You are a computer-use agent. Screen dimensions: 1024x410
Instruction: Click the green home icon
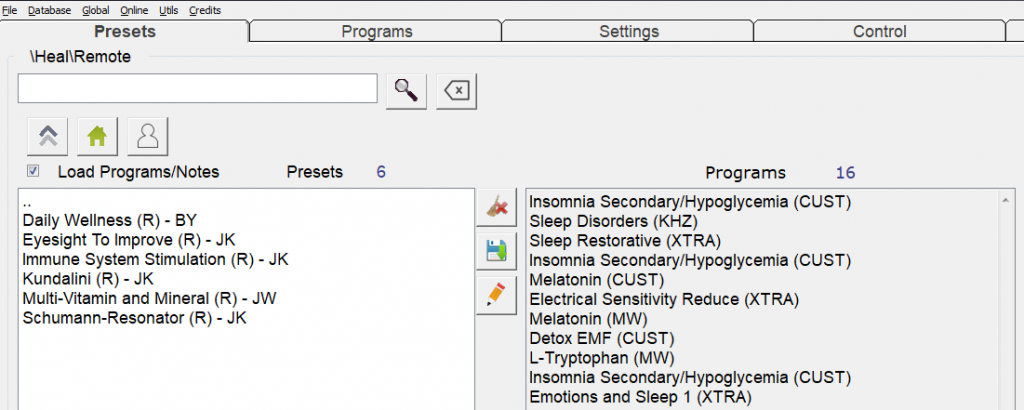point(97,136)
